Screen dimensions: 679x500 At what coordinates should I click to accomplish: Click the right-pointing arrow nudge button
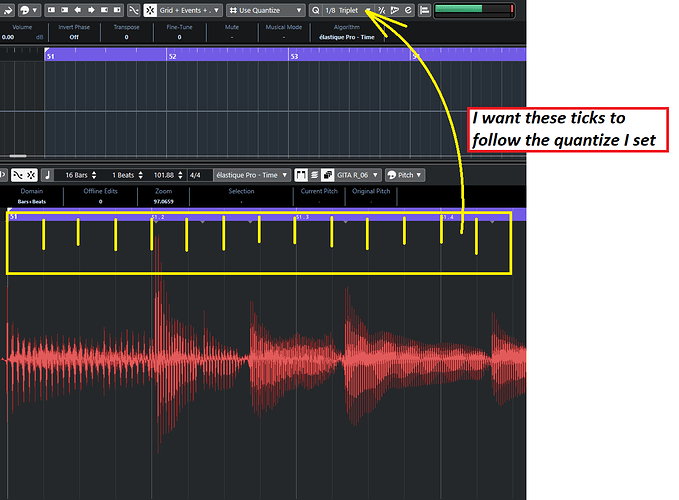(91, 10)
